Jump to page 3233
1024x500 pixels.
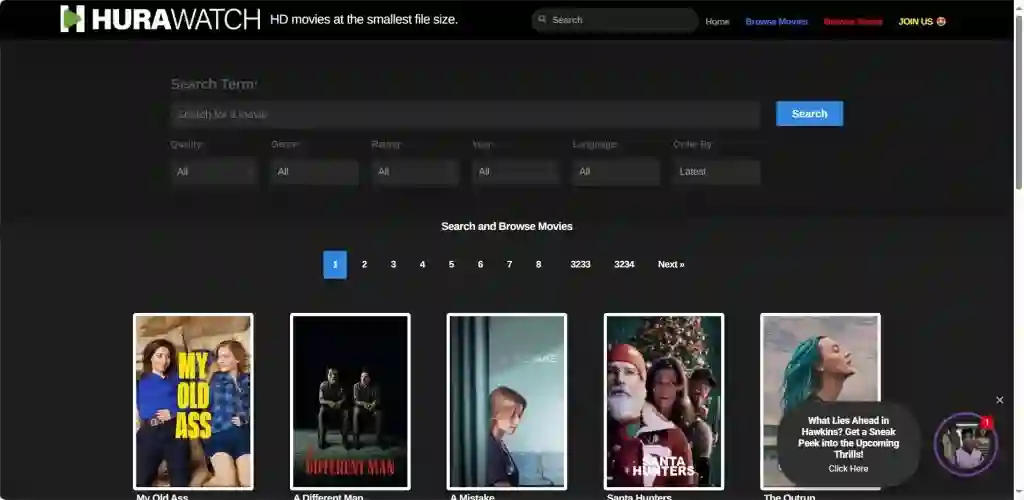click(x=581, y=264)
